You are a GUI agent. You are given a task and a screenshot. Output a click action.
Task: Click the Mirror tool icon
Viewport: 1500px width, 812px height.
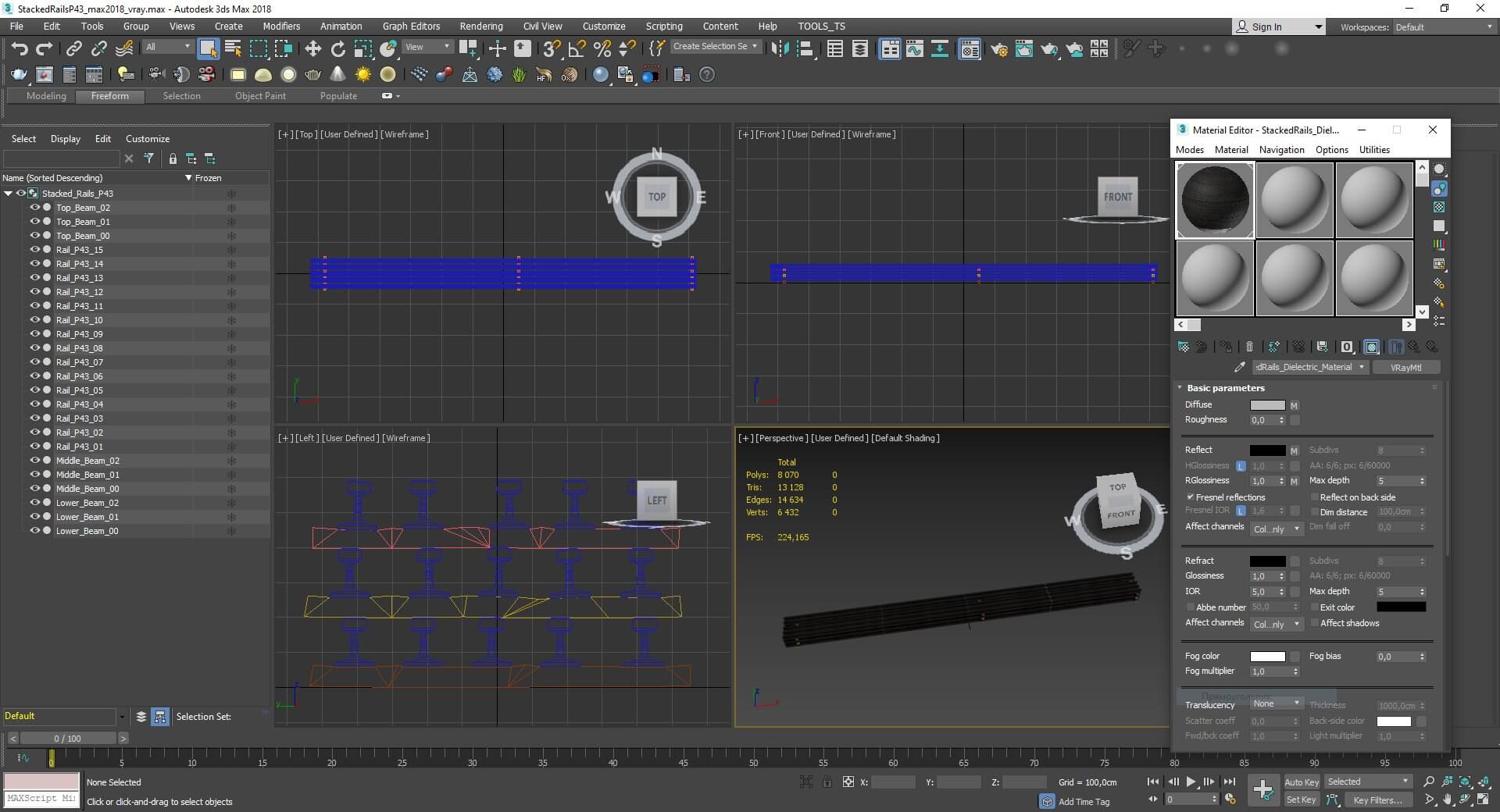(x=780, y=48)
